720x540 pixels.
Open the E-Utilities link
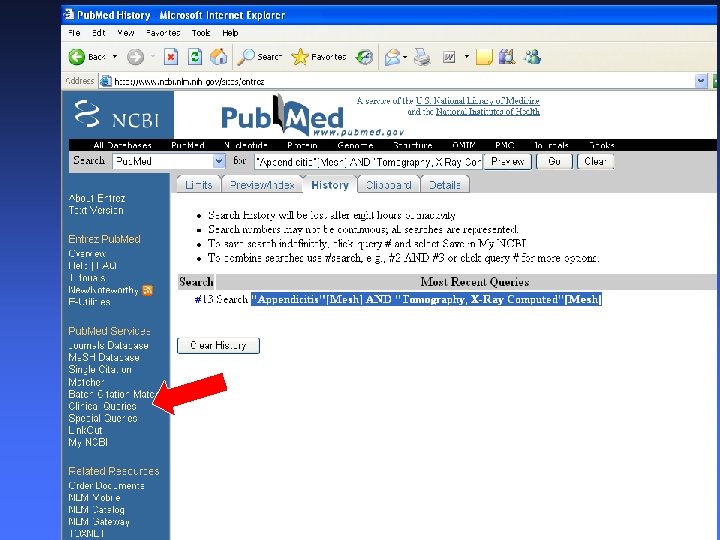tap(90, 302)
